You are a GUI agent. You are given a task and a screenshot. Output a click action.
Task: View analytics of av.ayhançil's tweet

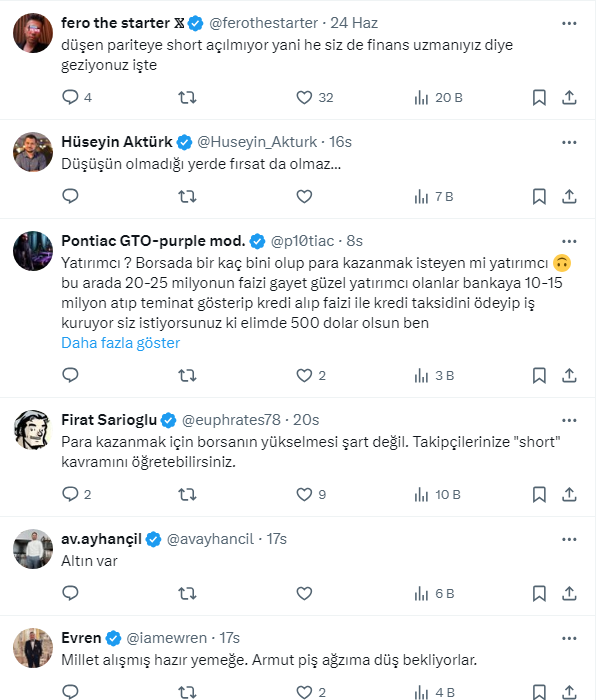tap(432, 593)
